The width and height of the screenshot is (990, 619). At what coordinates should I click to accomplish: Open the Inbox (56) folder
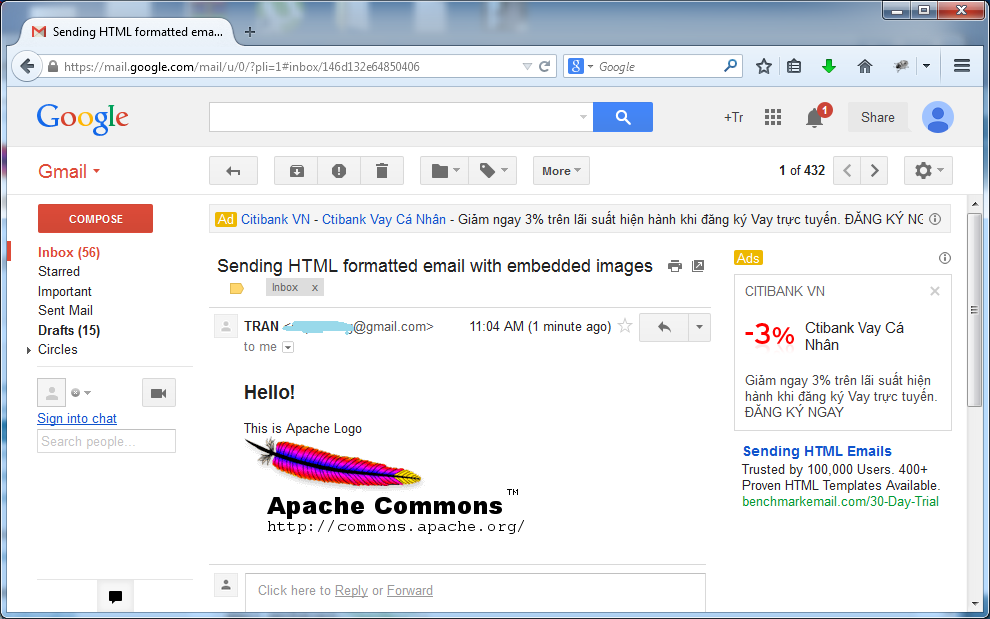69,252
